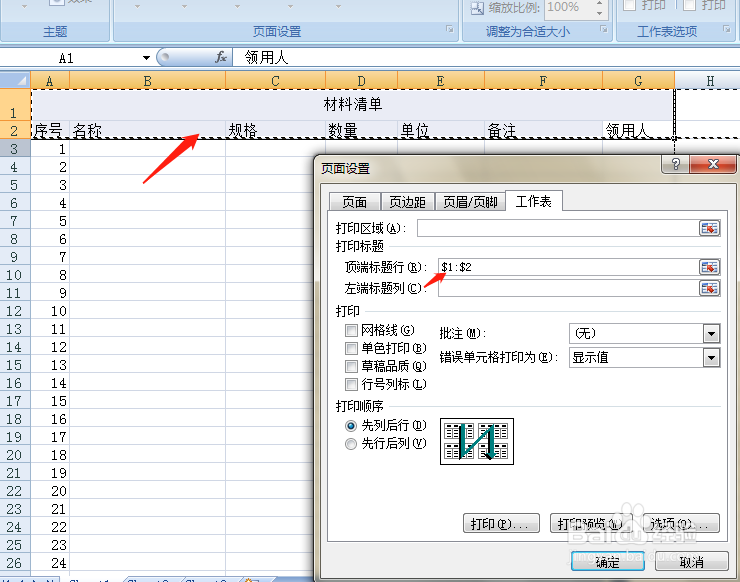Viewport: 740px width, 582px height.
Task: Switch to the 页眉/页脚 tab
Action: point(470,202)
